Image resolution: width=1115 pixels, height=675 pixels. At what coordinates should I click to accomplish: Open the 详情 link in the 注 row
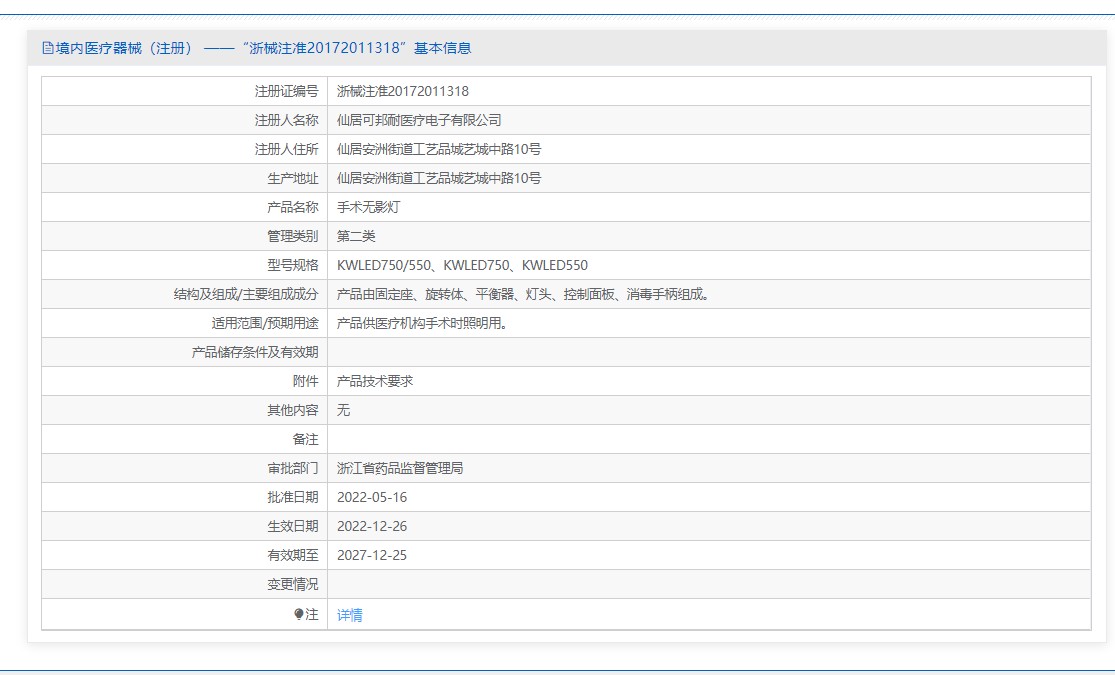[349, 615]
